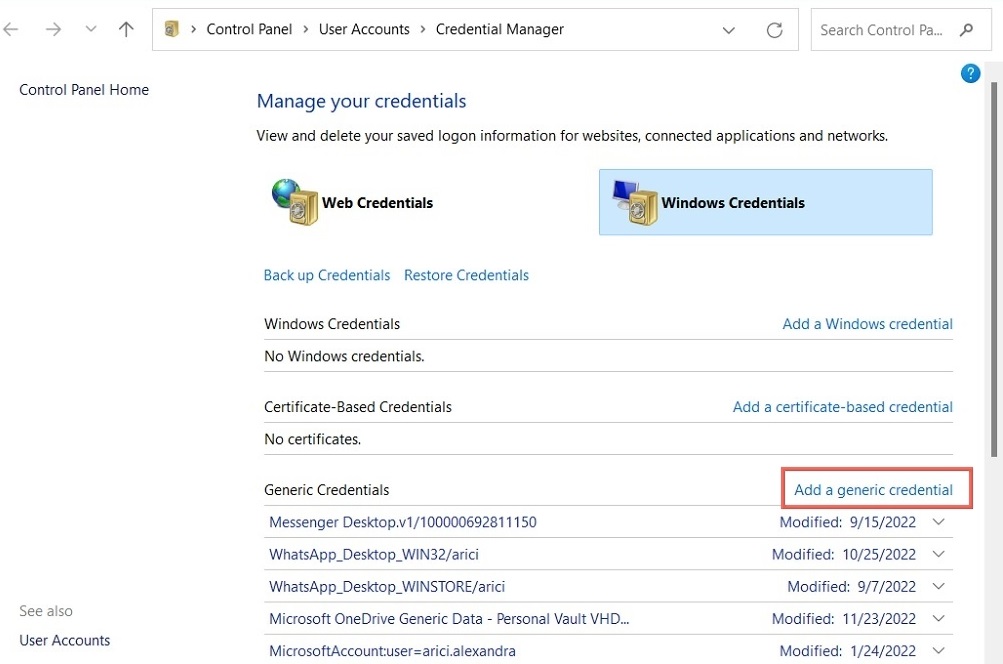Refresh the page with the refresh icon
The height and width of the screenshot is (664, 1003).
775,29
